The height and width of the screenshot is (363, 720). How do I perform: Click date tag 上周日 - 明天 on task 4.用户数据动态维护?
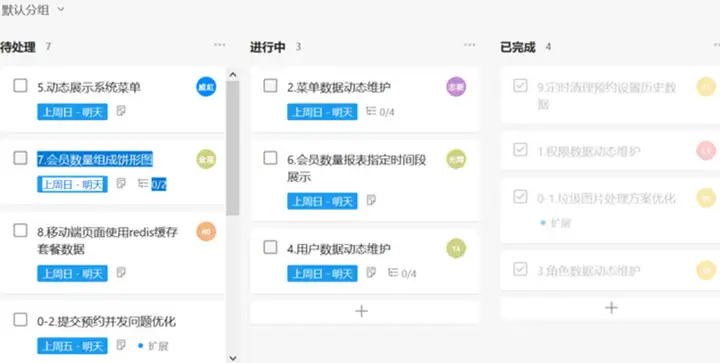(322, 274)
